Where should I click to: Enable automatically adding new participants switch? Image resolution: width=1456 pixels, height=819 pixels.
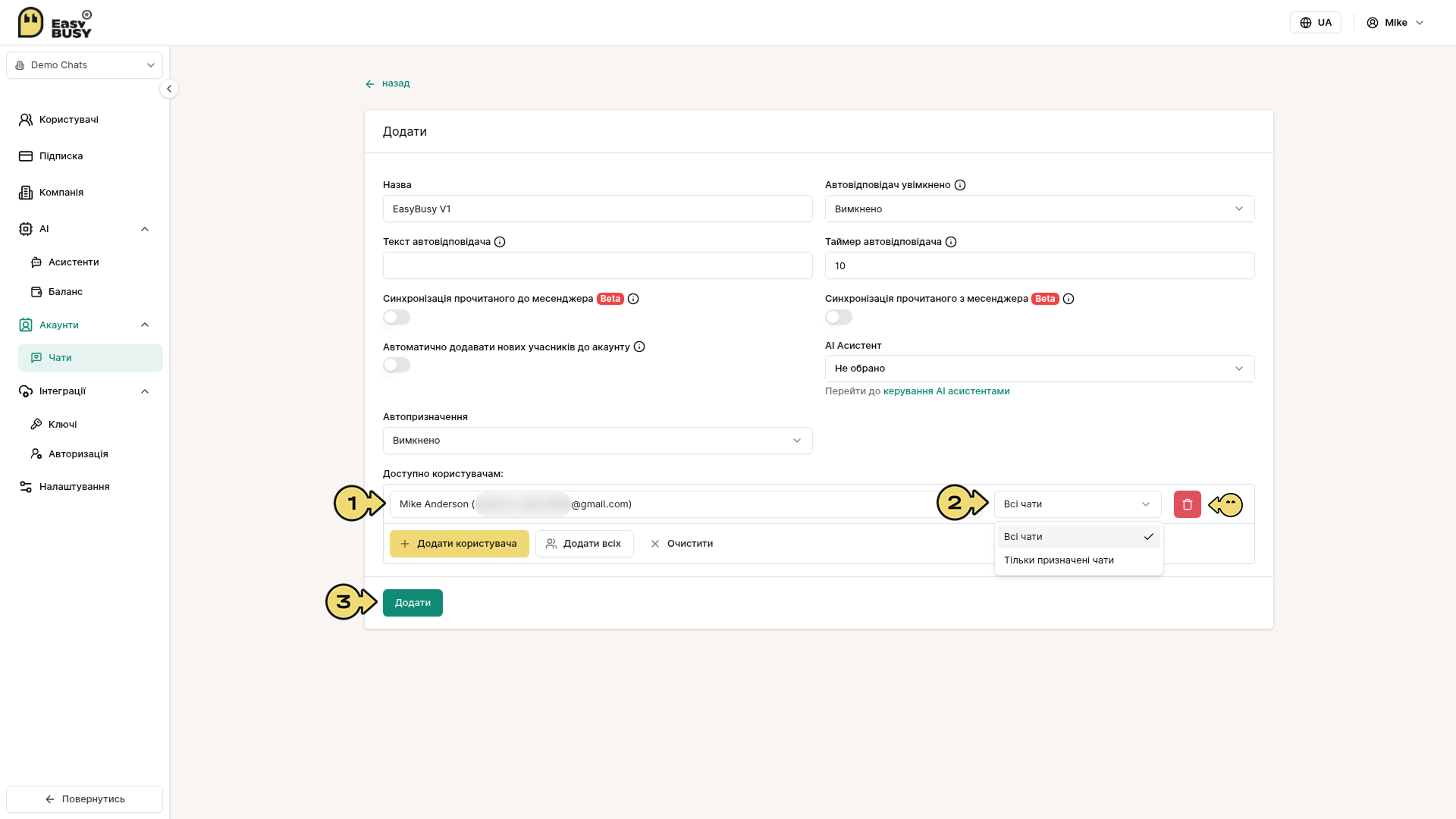coord(397,365)
